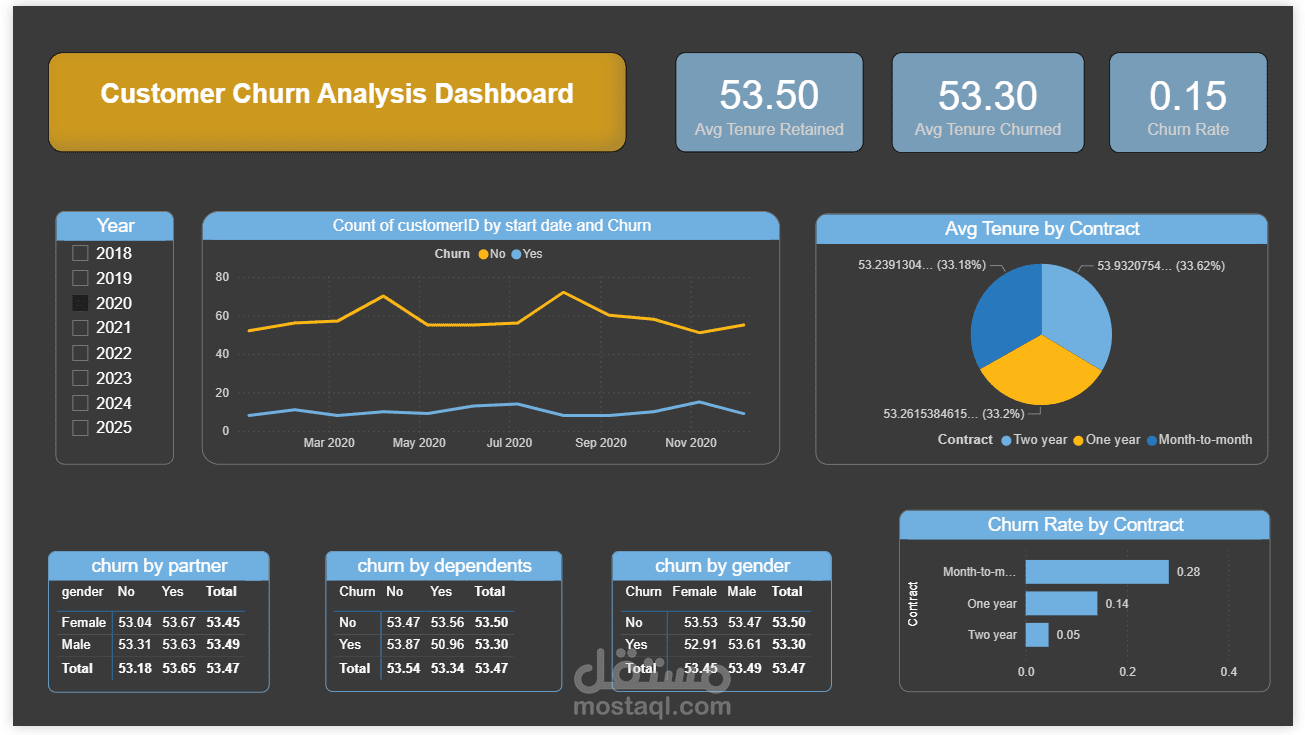
Task: Toggle the 'Yes' churn series in legend
Action: pos(530,253)
